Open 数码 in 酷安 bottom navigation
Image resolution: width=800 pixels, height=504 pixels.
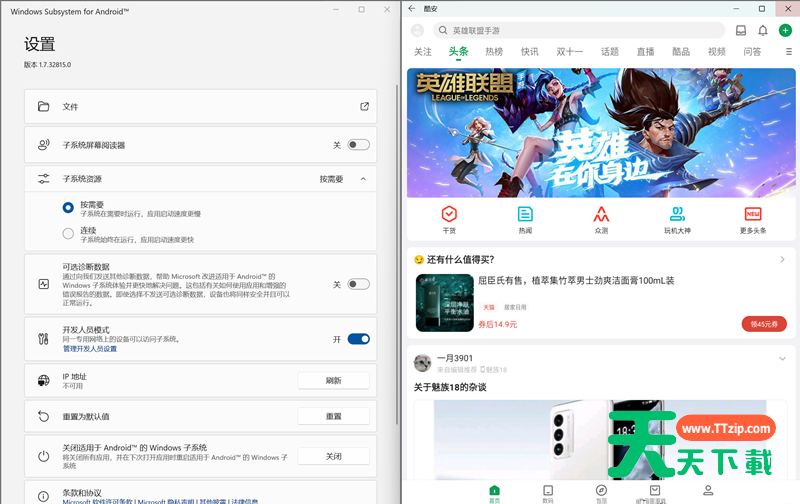point(548,493)
